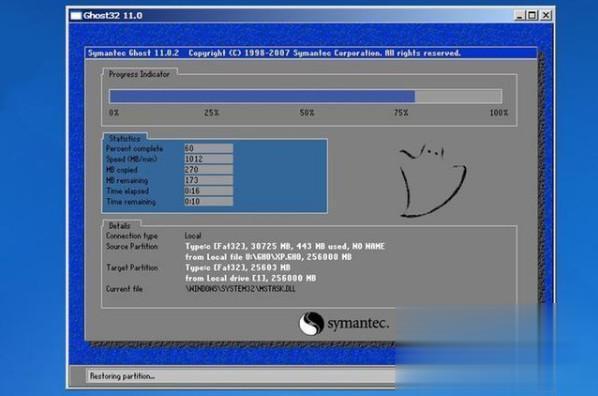Viewport: 598px width, 396px height.
Task: Click the 75% progress marker label
Action: (401, 113)
